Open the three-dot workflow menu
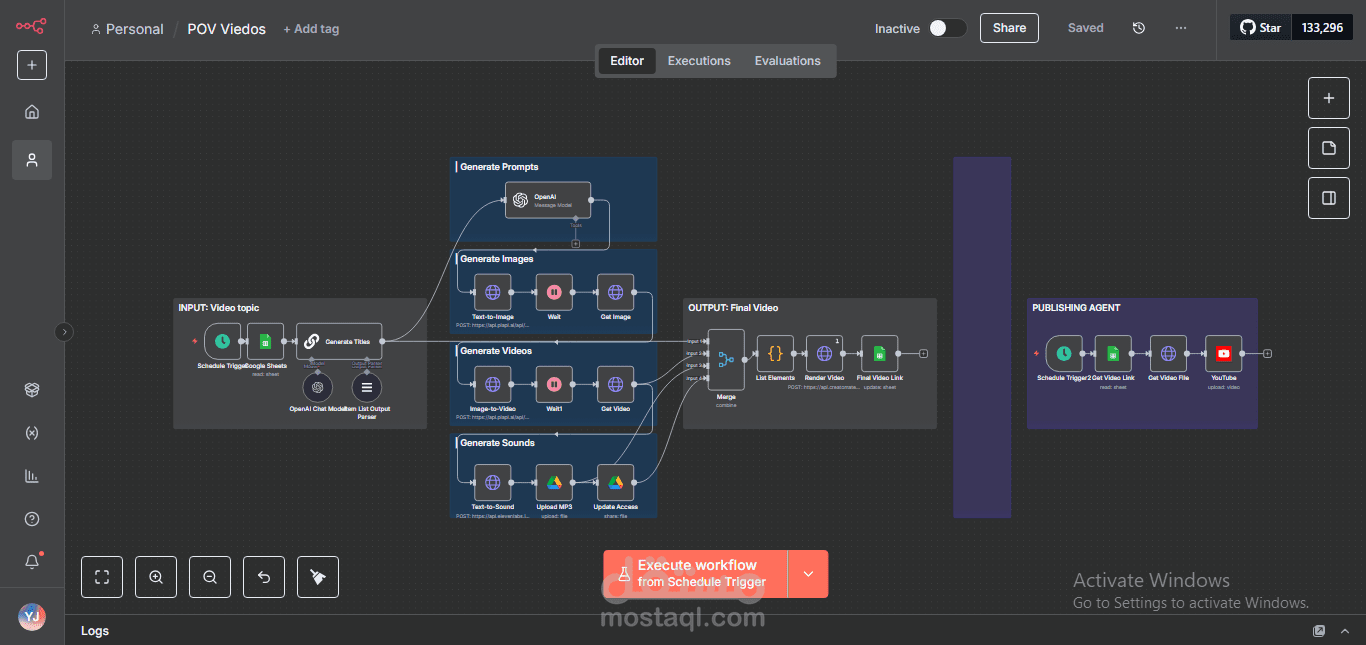 pyautogui.click(x=1181, y=28)
